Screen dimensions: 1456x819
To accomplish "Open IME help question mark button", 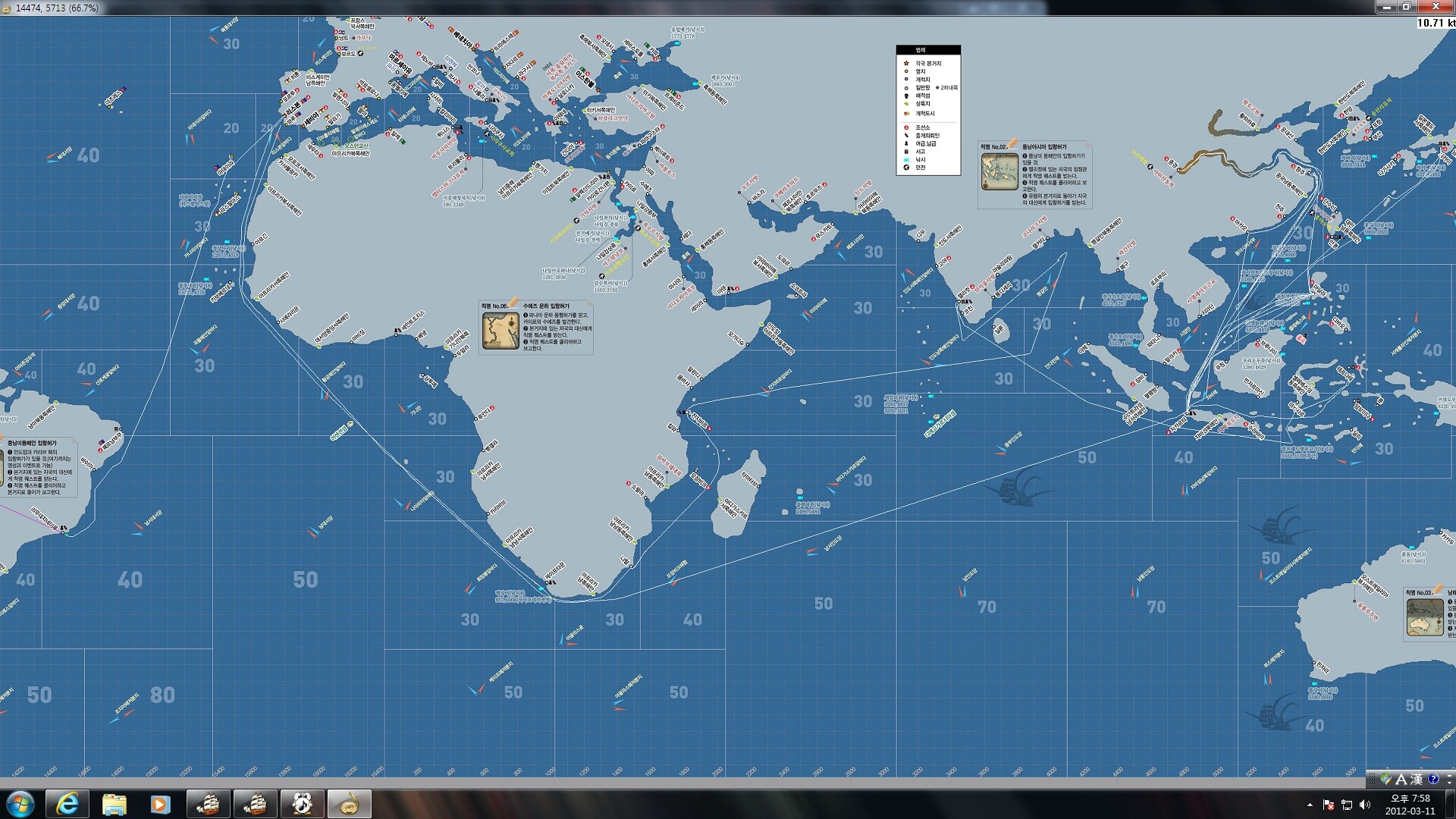I will click(x=1432, y=779).
